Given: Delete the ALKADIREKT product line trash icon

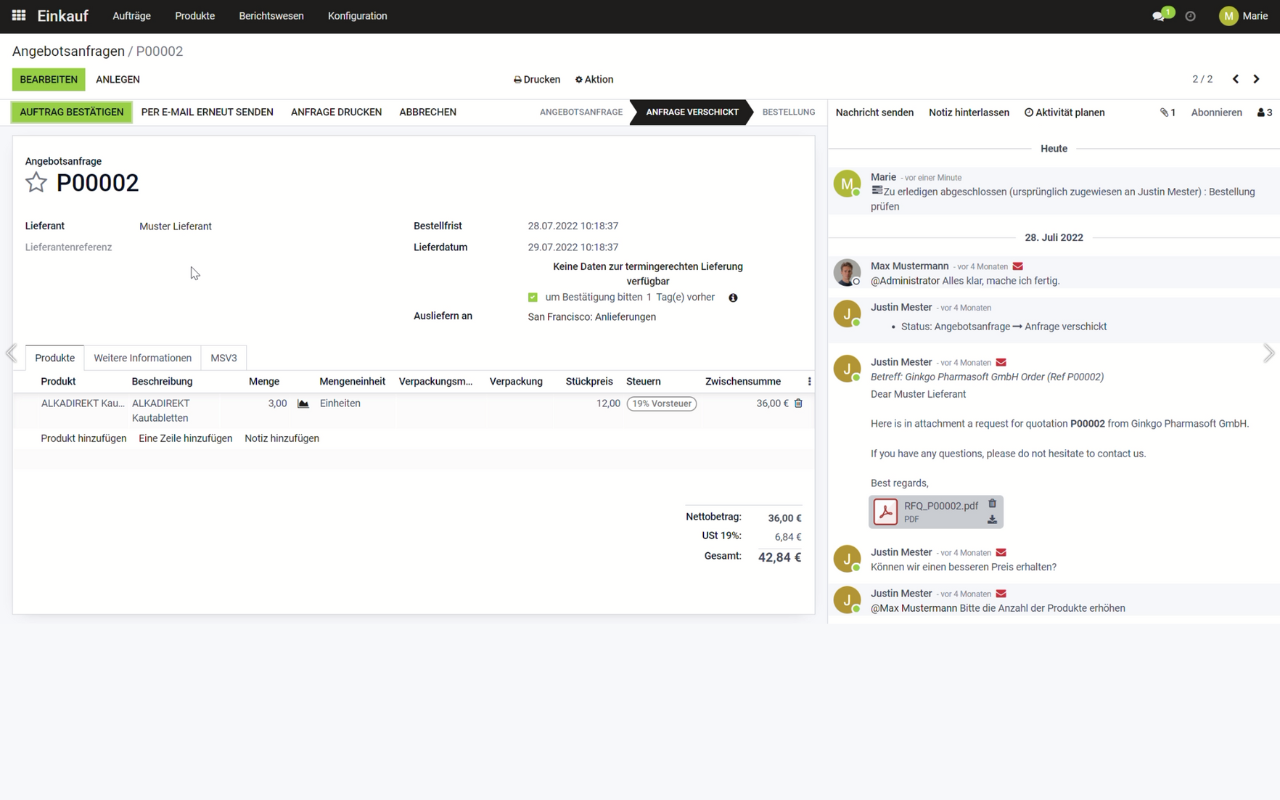Looking at the screenshot, I should point(798,403).
